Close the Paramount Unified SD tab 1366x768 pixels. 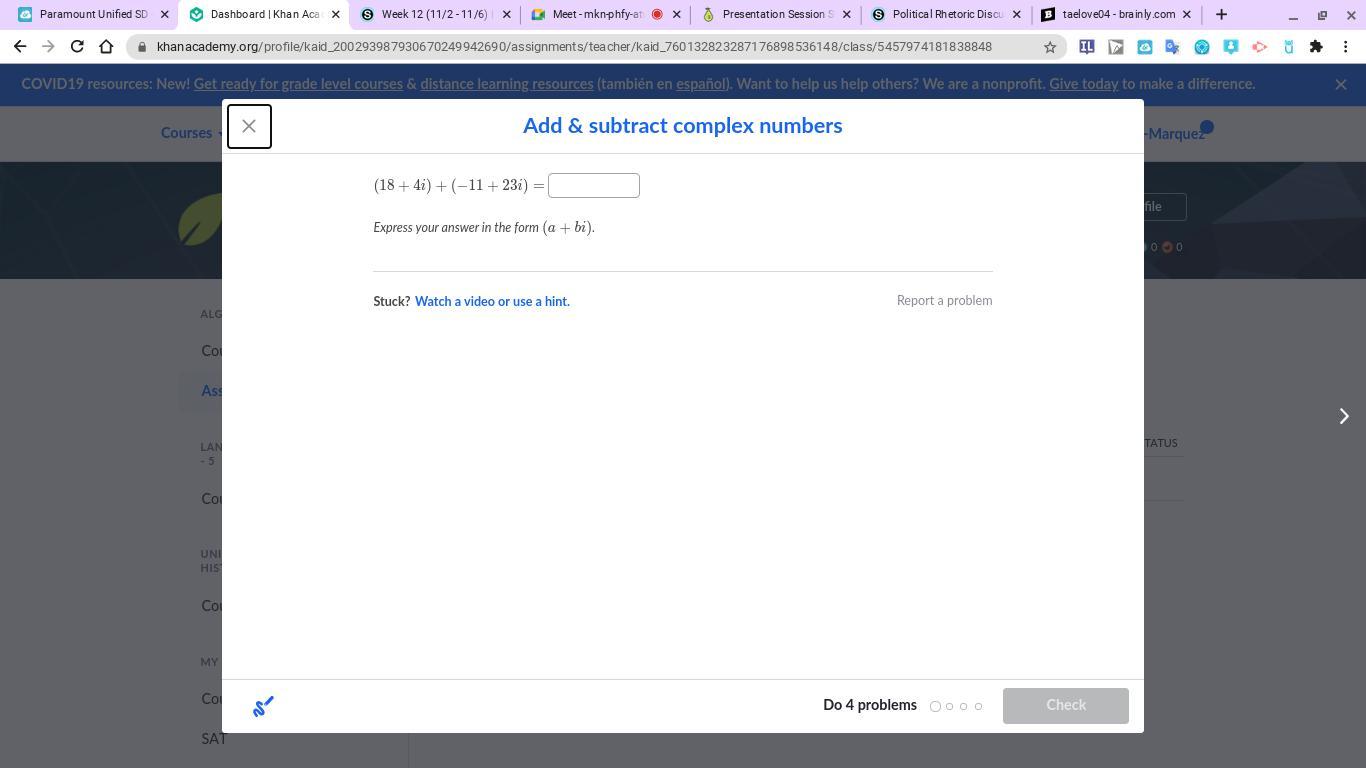[x=164, y=15]
